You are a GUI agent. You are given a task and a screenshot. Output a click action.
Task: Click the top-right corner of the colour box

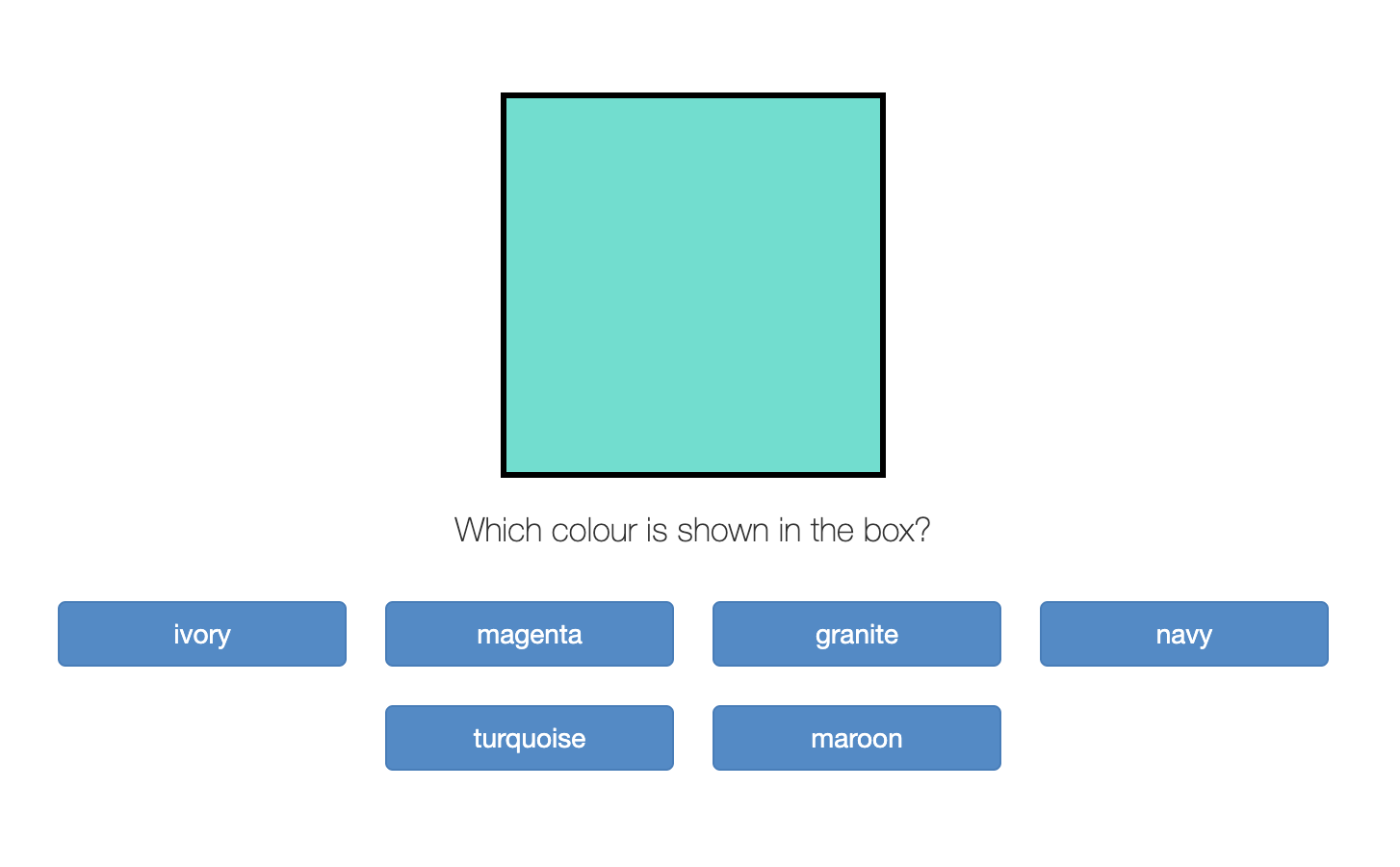pos(883,95)
